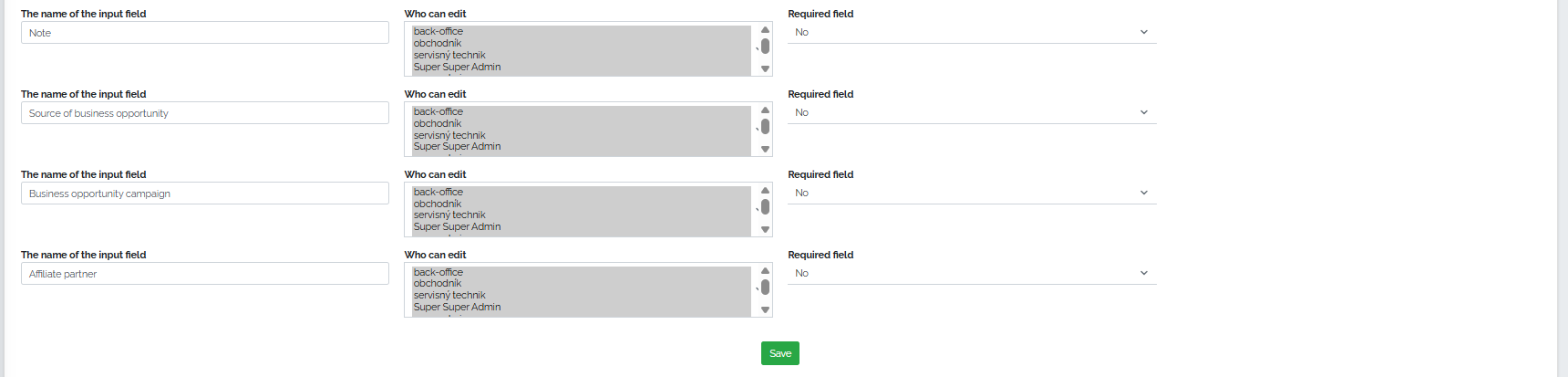
Task: Click the Source of business opportunity input field
Action: [205, 113]
